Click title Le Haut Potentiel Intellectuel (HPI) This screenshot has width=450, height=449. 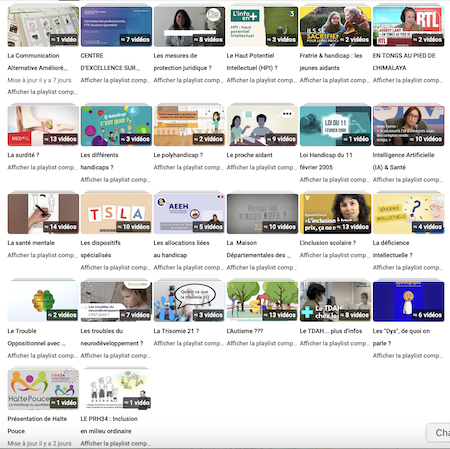coord(252,62)
